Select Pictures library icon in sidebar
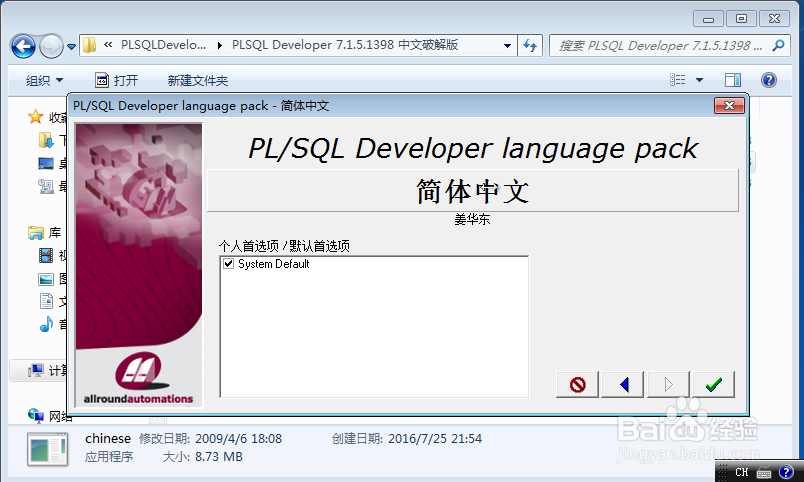804x482 pixels. (x=46, y=279)
